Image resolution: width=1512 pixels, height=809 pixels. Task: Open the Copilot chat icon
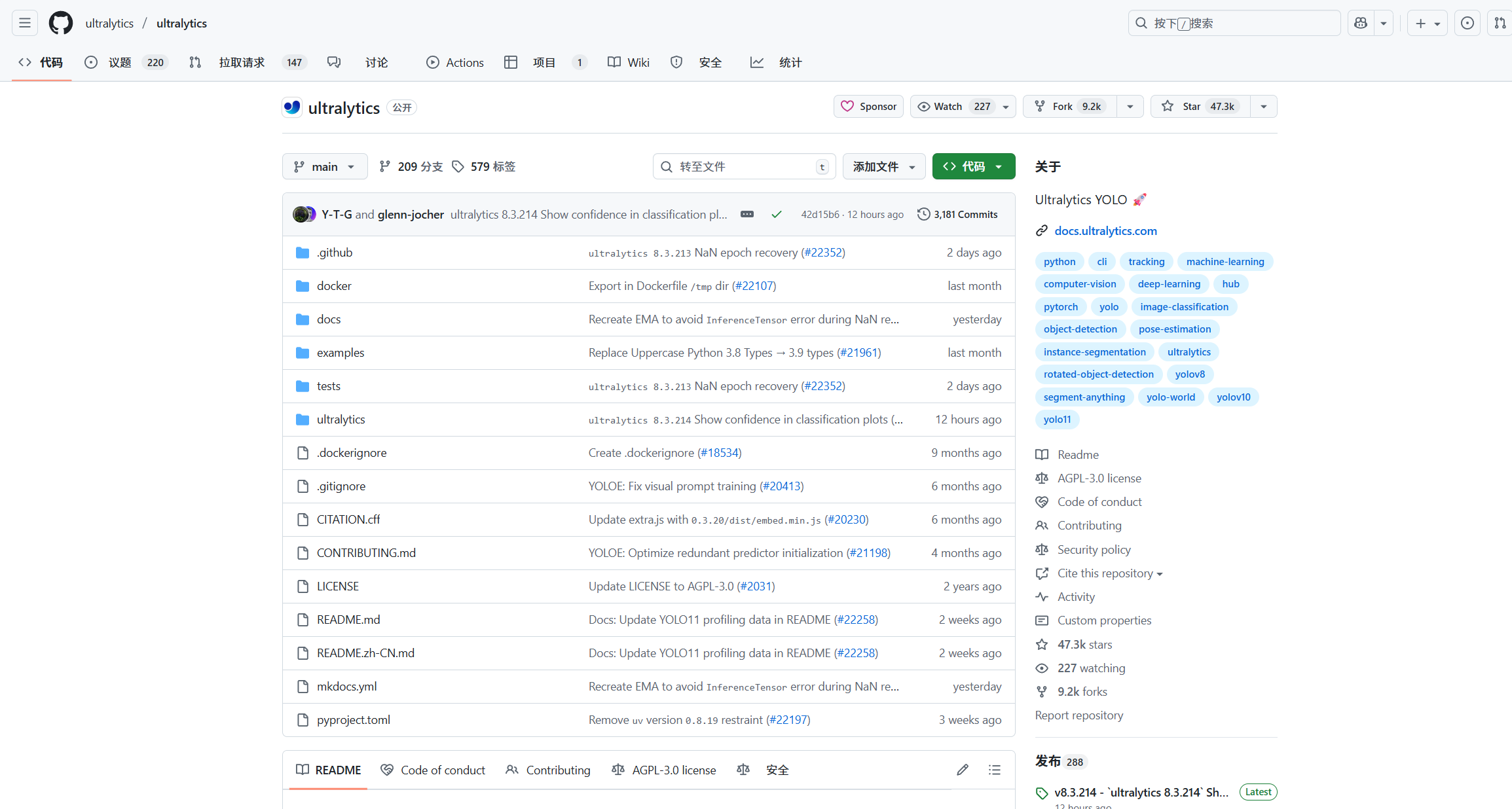pyautogui.click(x=1361, y=23)
